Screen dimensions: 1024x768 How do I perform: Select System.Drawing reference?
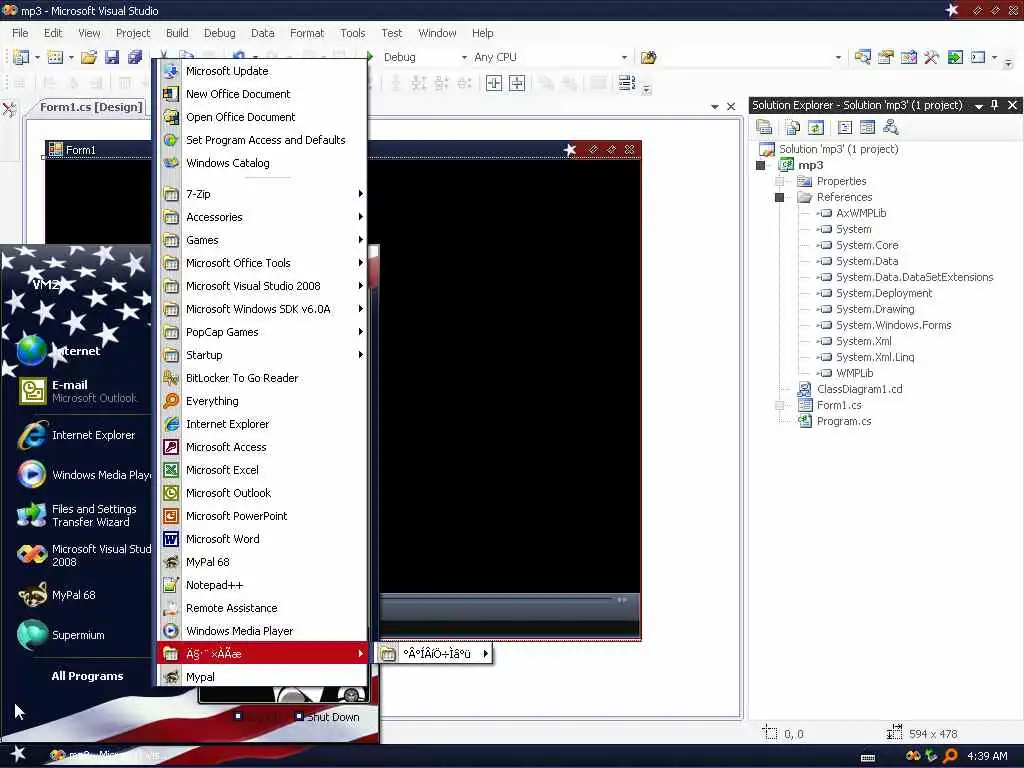click(x=874, y=309)
